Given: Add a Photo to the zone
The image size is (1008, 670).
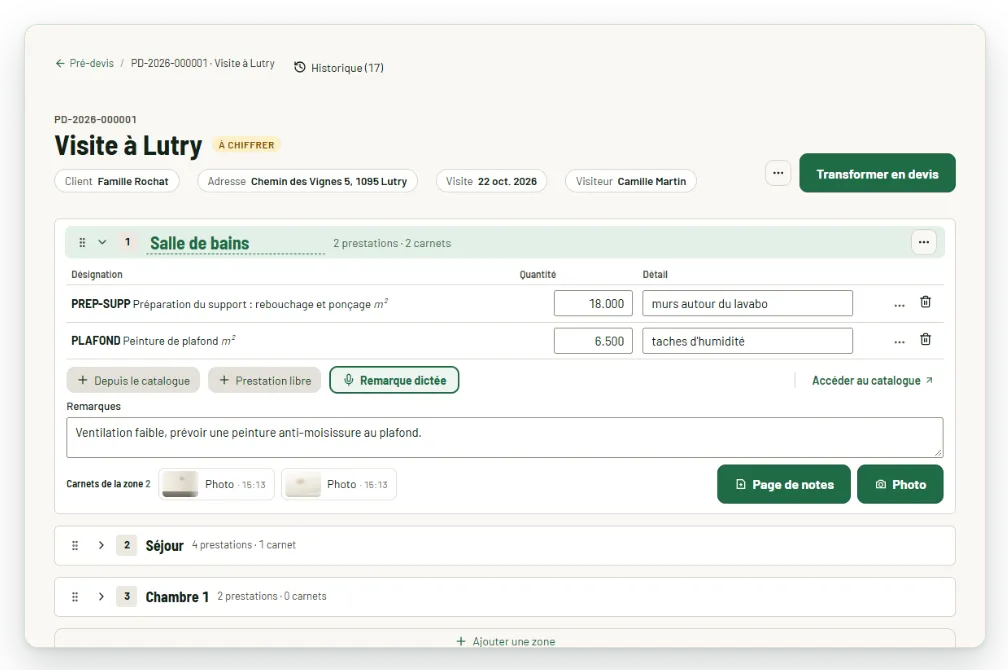Looking at the screenshot, I should point(900,484).
